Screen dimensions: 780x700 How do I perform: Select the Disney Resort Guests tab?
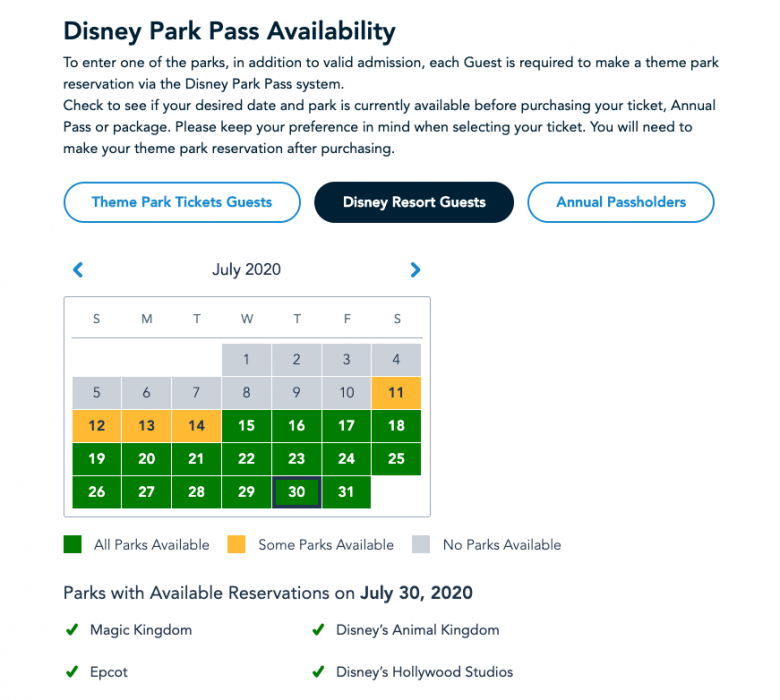(414, 202)
